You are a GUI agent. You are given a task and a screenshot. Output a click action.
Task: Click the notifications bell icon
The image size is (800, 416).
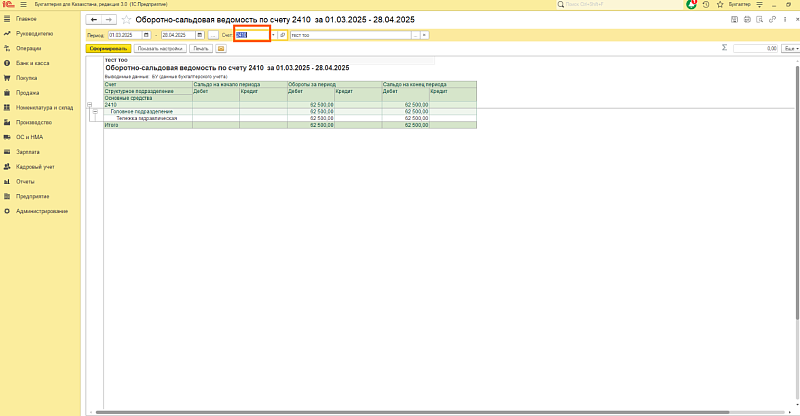pos(692,5)
